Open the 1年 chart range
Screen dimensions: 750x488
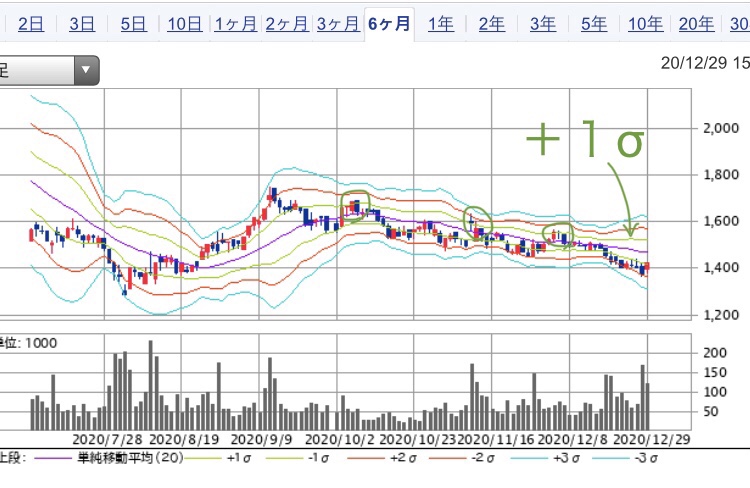pyautogui.click(x=441, y=23)
